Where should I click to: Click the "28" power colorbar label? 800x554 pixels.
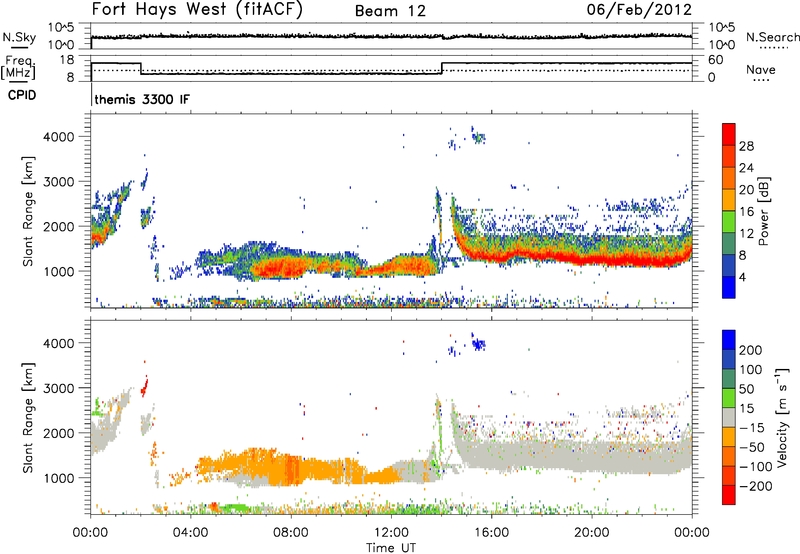(x=746, y=146)
